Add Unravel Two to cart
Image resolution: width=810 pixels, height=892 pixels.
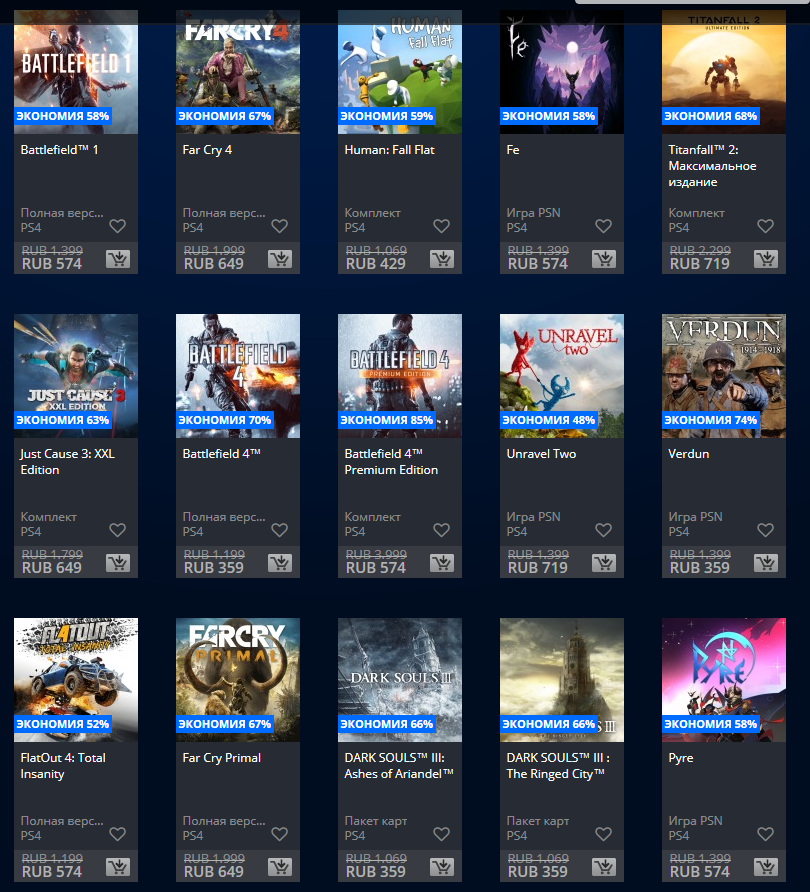(x=604, y=564)
